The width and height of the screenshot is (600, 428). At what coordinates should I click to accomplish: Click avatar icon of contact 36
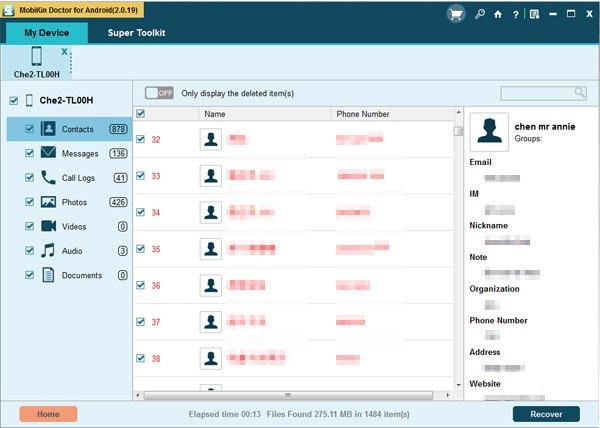pos(210,285)
